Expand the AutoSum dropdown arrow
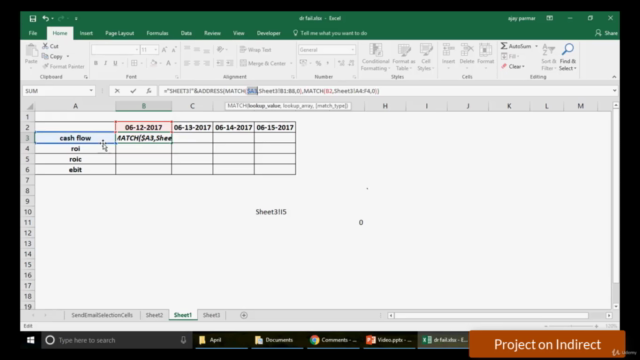Screen dimensions: 640x360 point(536,46)
